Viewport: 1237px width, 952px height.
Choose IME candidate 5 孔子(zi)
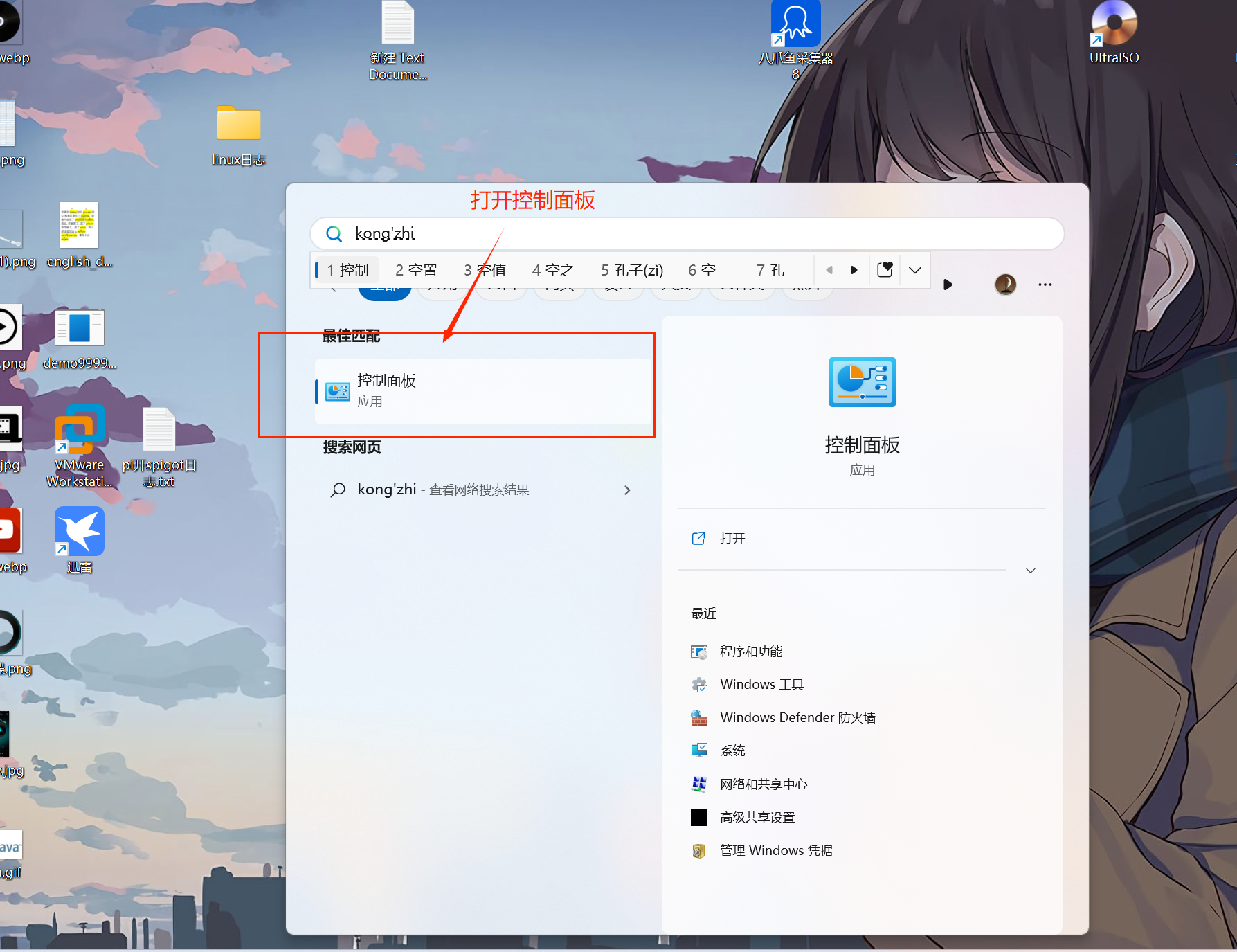[x=632, y=270]
